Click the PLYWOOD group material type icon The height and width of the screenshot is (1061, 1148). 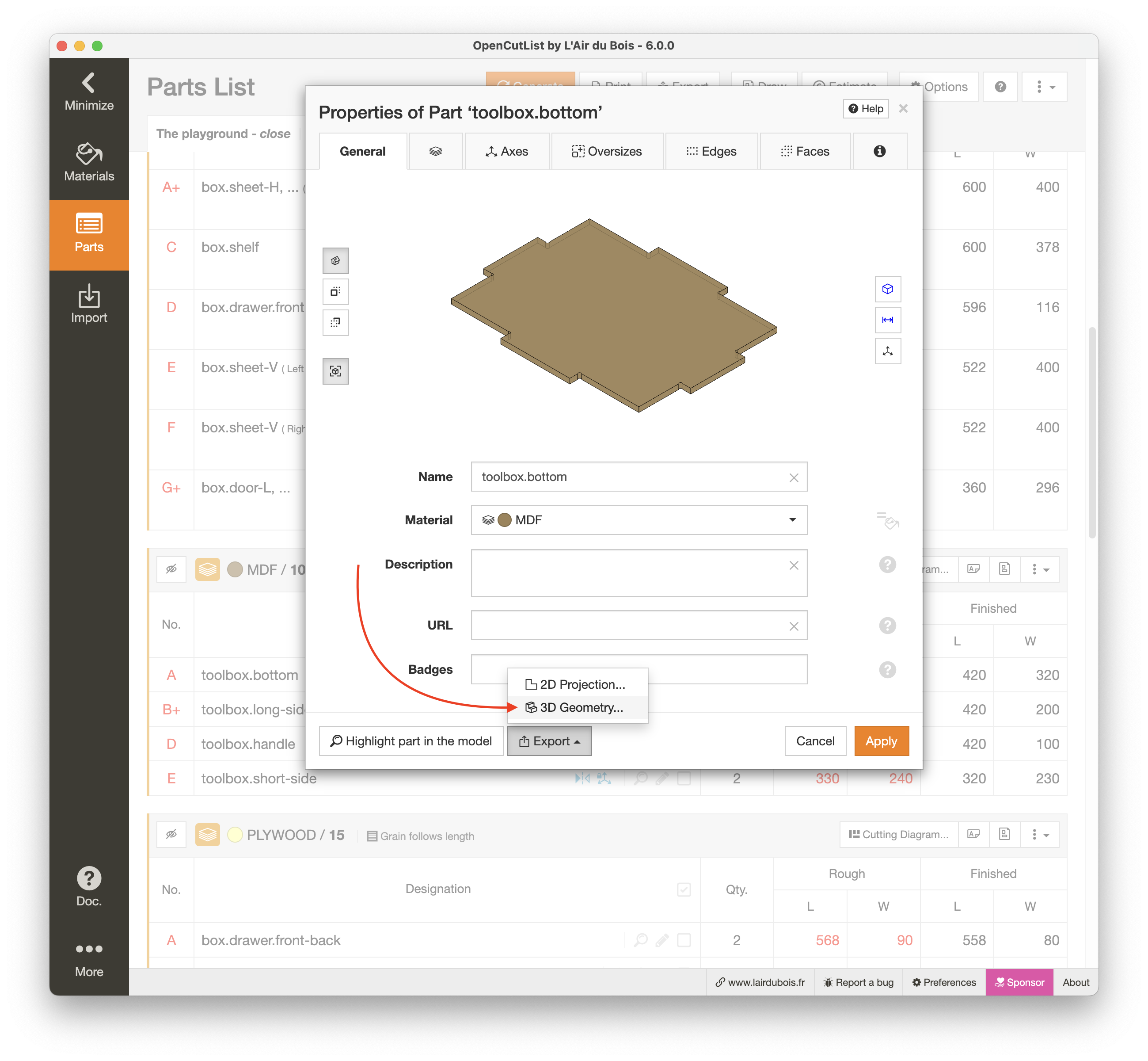coord(207,835)
